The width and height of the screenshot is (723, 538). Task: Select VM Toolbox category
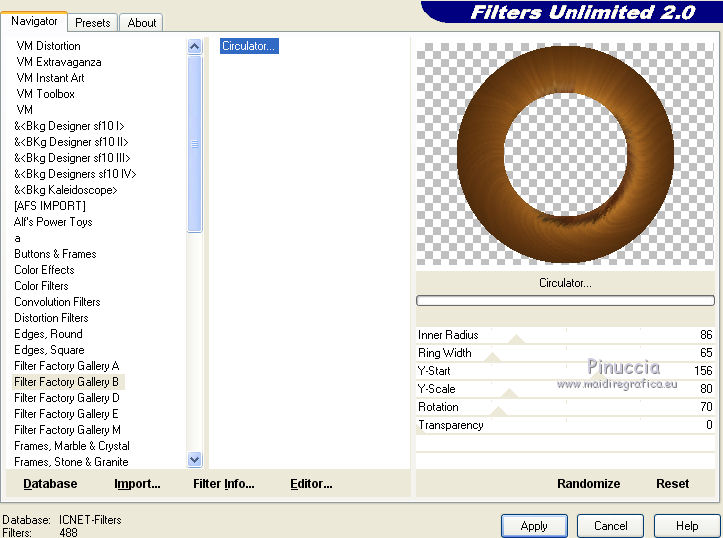click(x=45, y=94)
